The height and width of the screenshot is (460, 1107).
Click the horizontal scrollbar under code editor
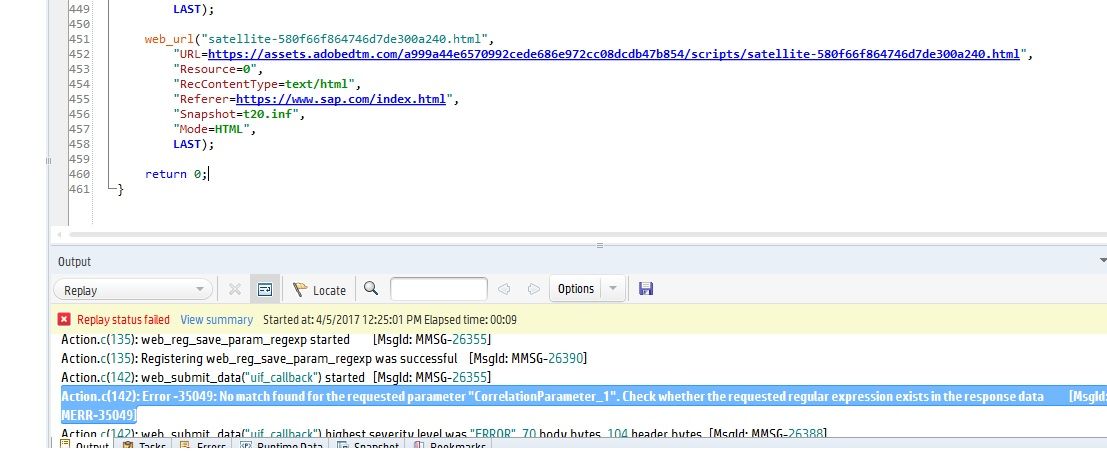coord(580,235)
